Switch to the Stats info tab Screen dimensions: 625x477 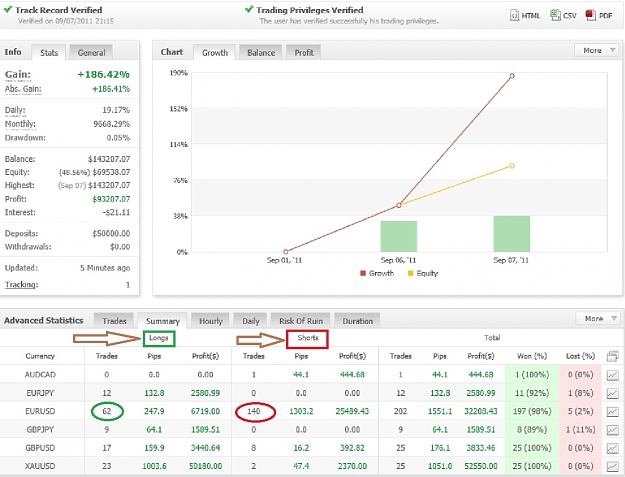[x=49, y=53]
